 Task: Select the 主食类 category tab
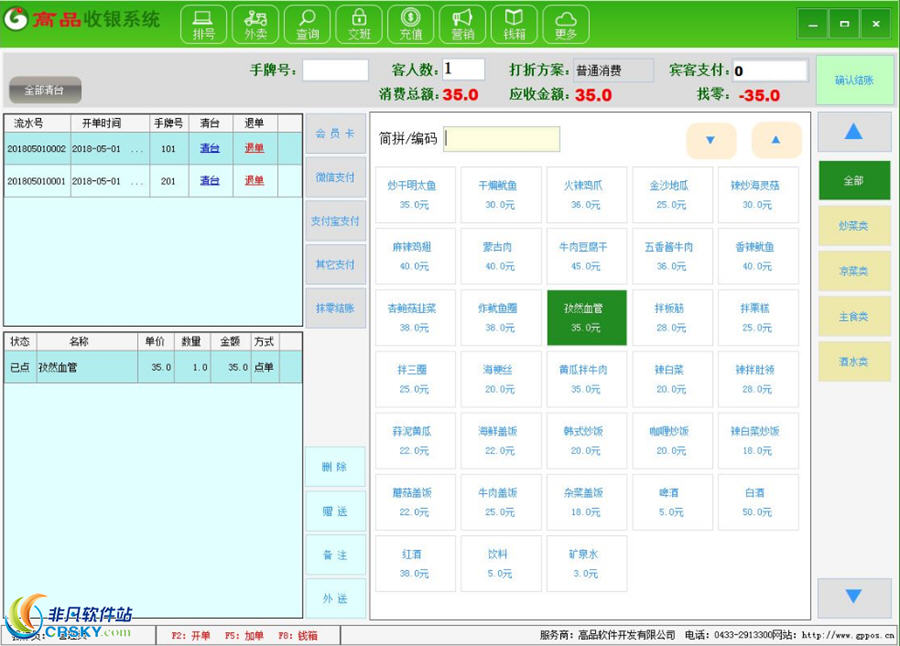tap(854, 316)
